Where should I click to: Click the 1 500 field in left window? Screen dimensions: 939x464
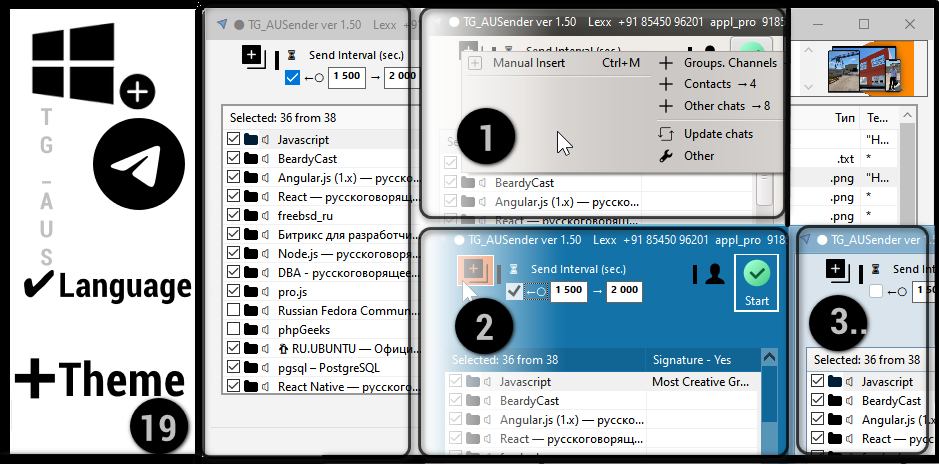pos(347,77)
